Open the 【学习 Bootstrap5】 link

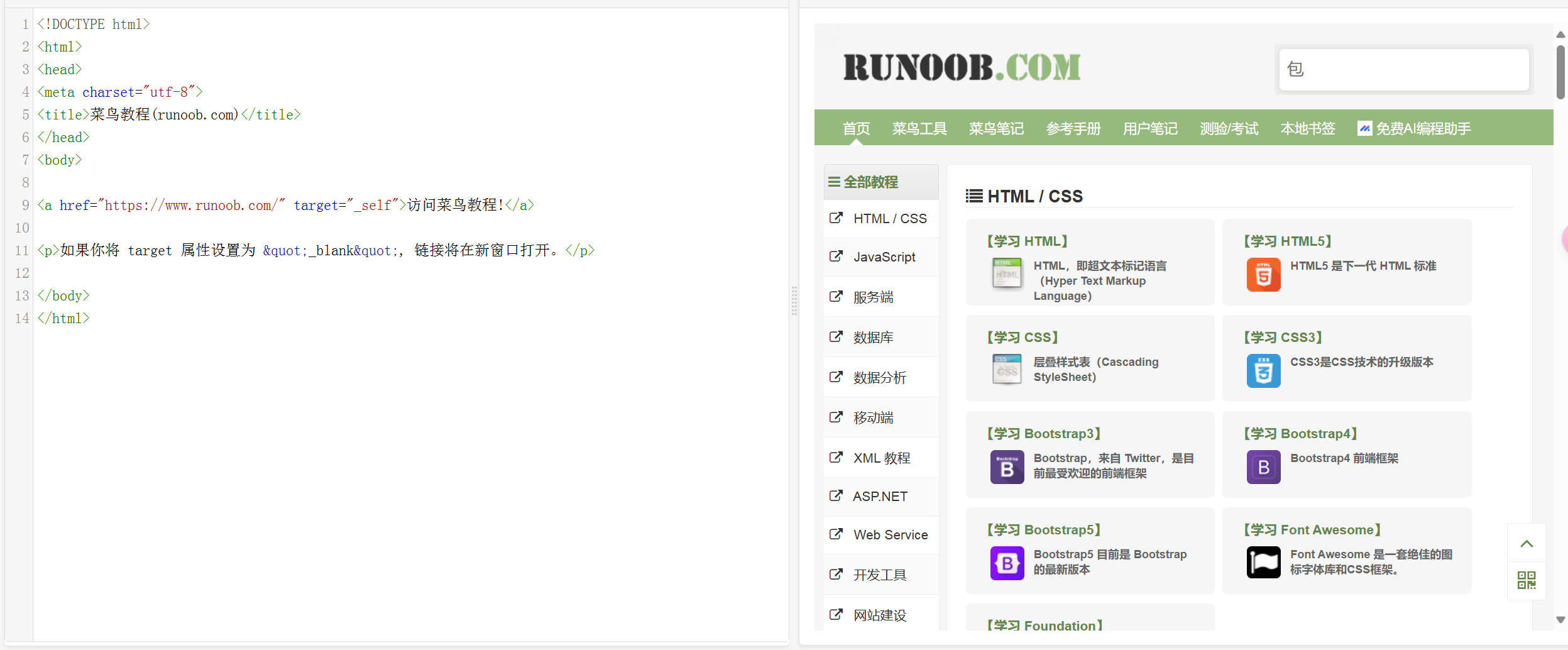pos(1043,529)
